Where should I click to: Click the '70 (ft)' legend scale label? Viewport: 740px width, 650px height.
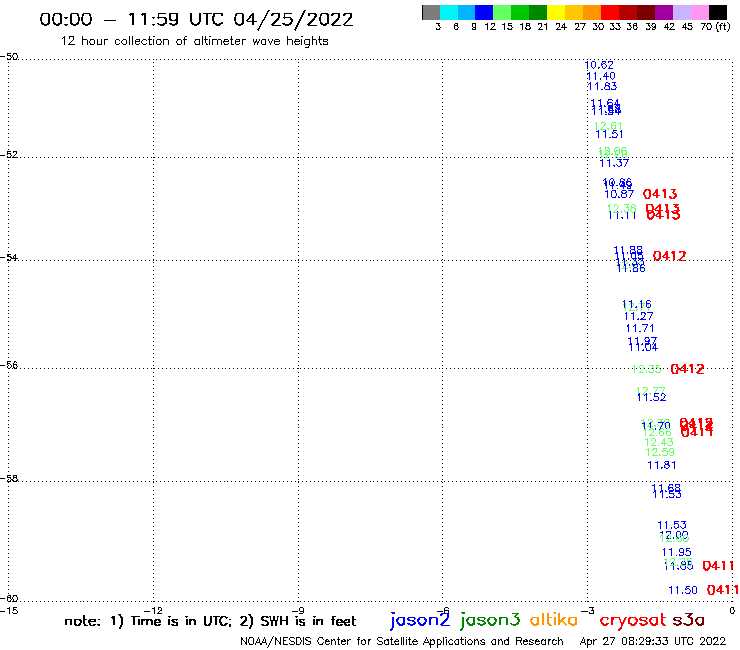tap(715, 27)
